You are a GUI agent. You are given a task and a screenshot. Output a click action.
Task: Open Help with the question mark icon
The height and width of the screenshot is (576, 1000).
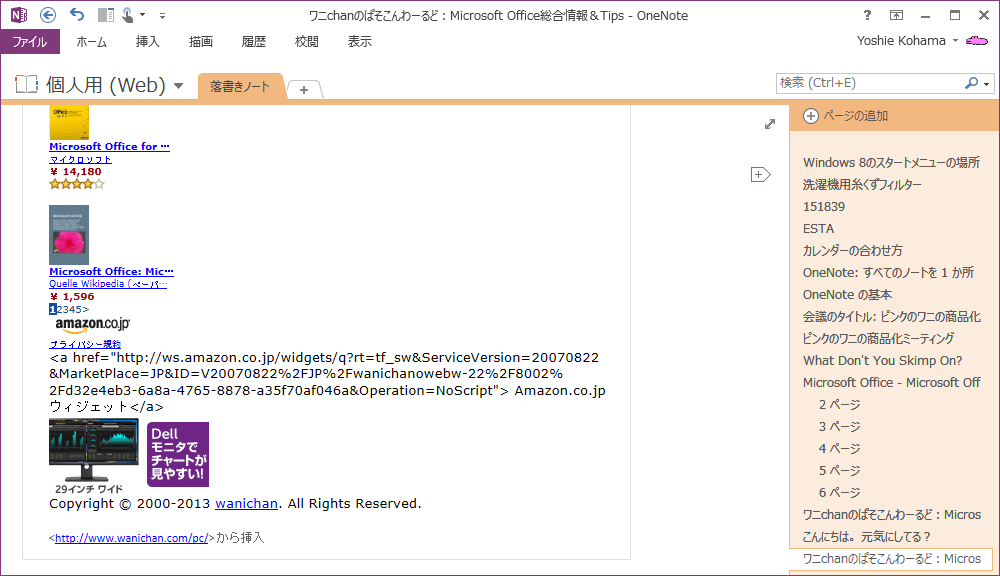867,15
